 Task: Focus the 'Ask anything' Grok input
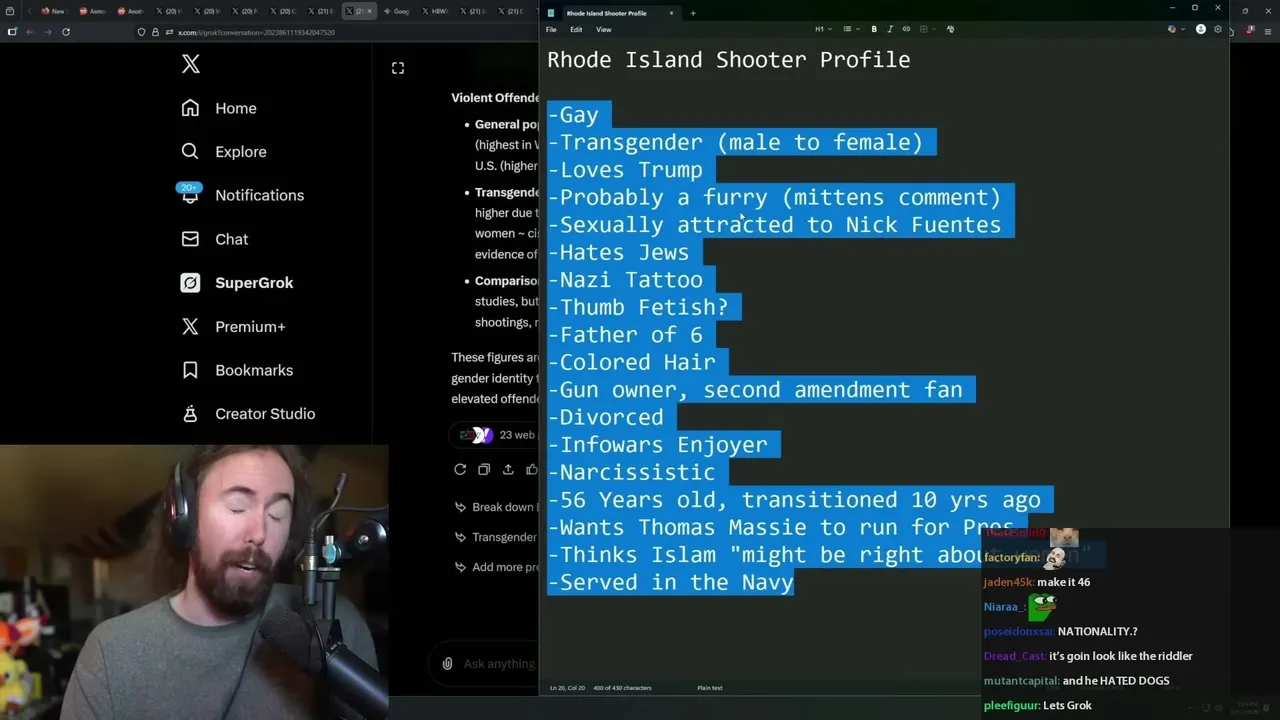tap(499, 664)
